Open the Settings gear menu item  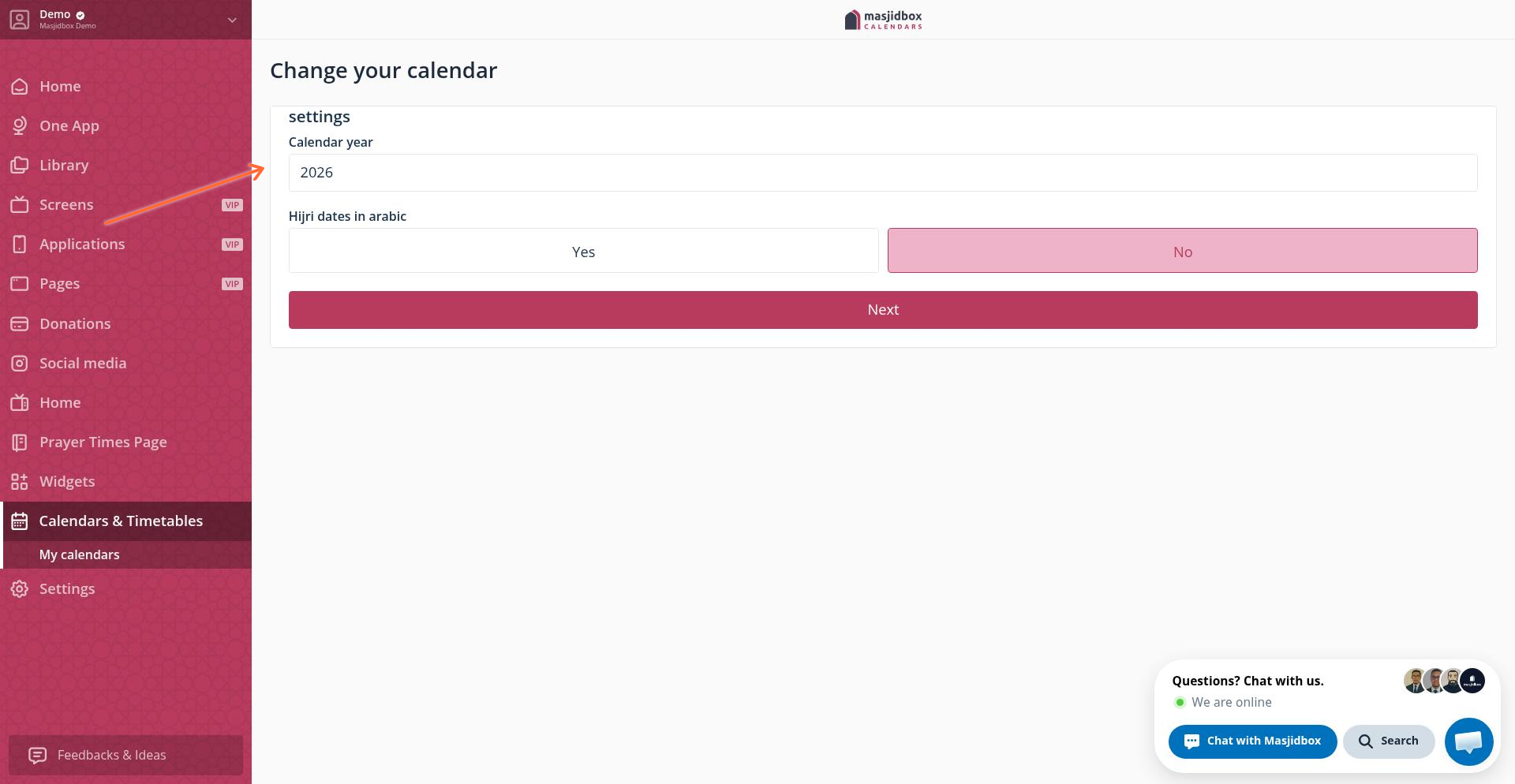(67, 588)
